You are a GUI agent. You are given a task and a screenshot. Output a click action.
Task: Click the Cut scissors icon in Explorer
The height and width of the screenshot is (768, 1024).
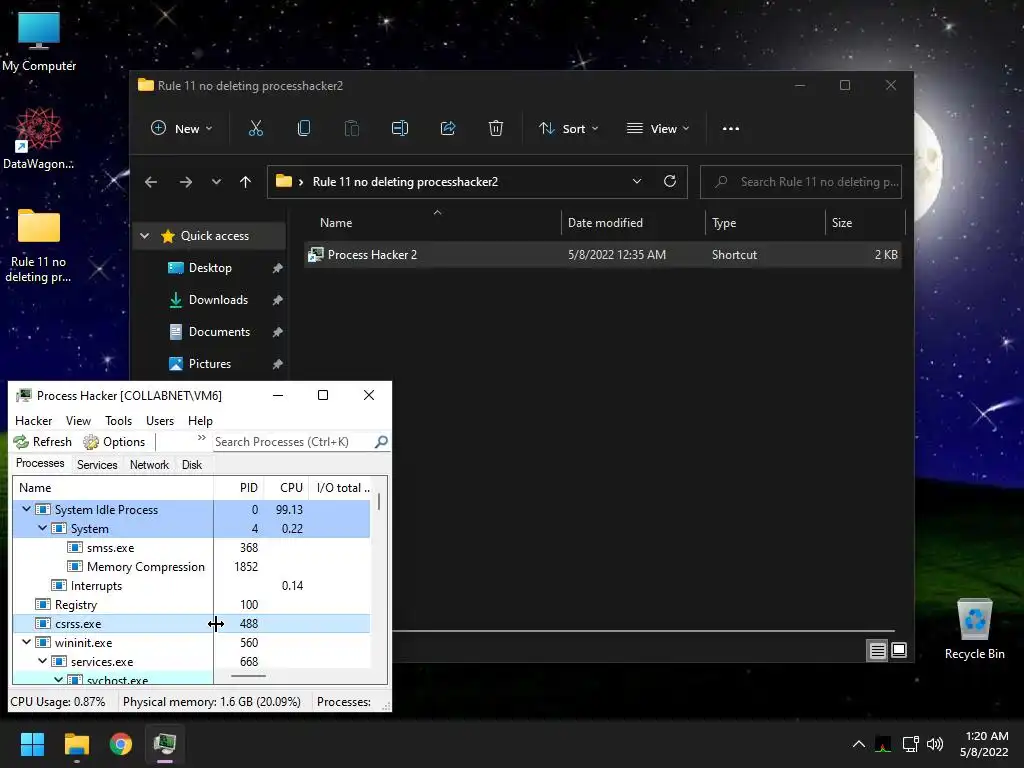point(255,128)
